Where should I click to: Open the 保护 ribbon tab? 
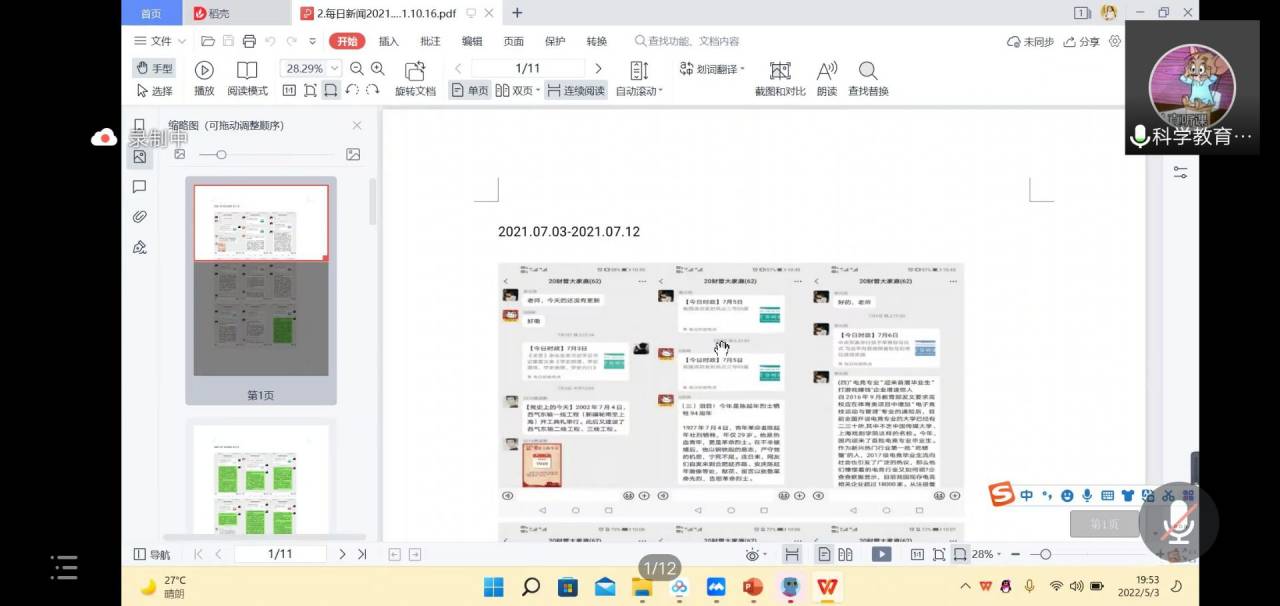555,41
